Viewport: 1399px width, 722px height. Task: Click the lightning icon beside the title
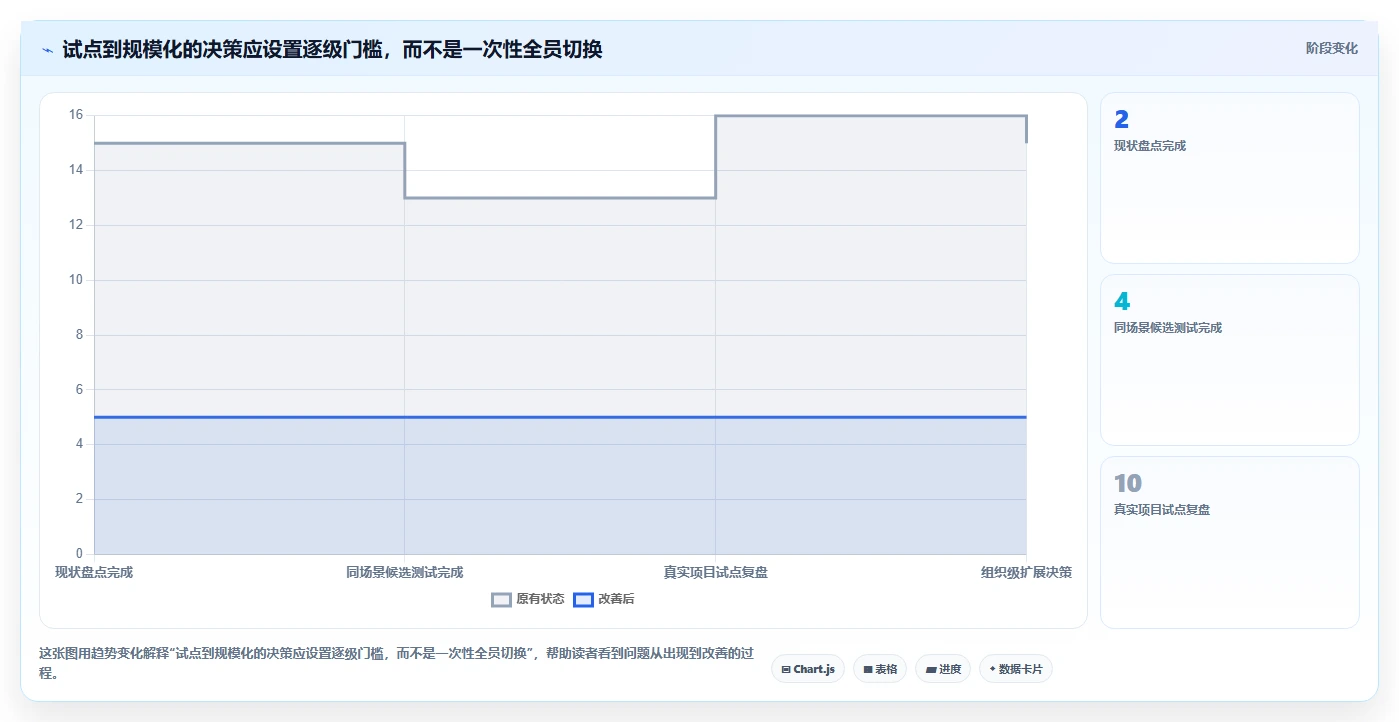point(48,49)
